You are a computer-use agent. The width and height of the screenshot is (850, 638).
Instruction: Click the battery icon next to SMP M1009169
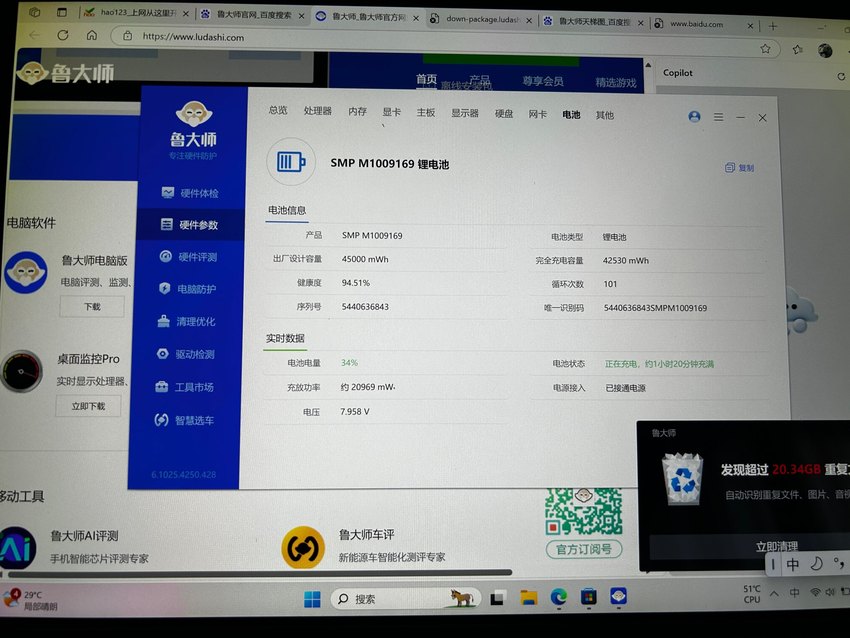tap(291, 162)
